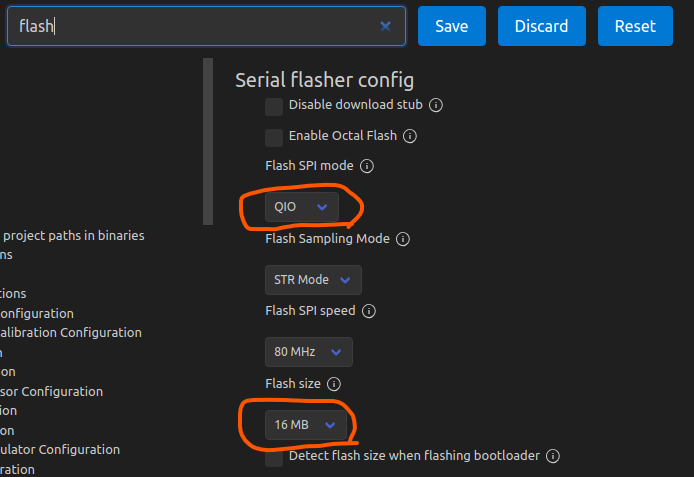Choose flash size from 16 MB dropdown
694x477 pixels.
(x=307, y=425)
